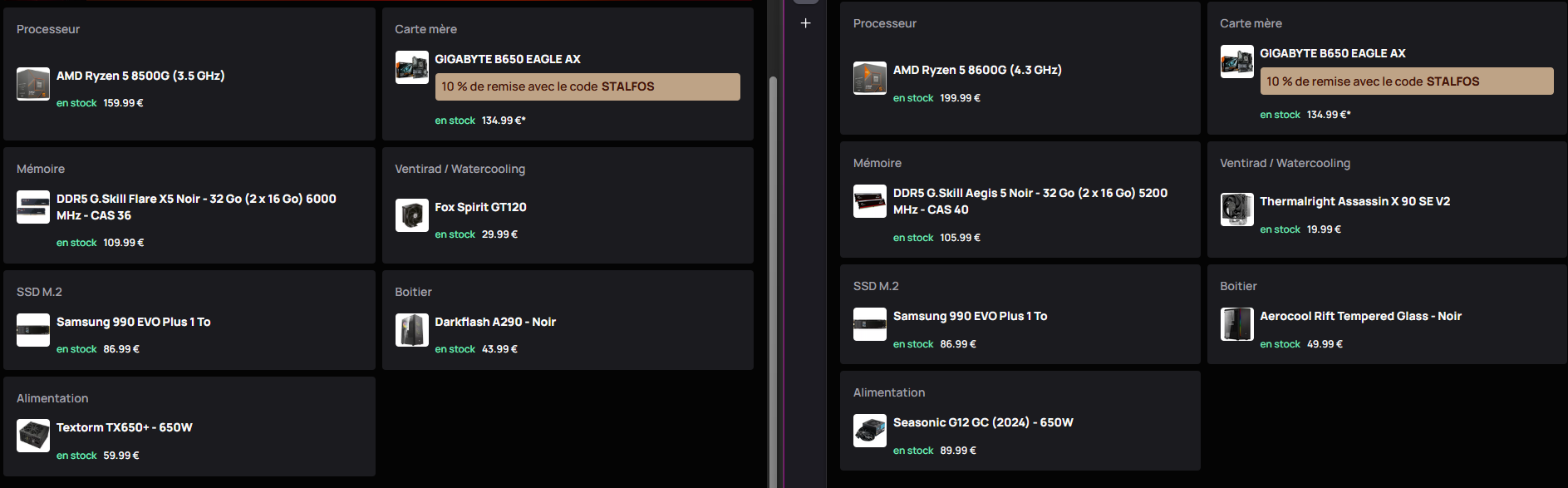The image size is (1568, 488).
Task: Click the 49.99 € case price
Action: 1325,344
